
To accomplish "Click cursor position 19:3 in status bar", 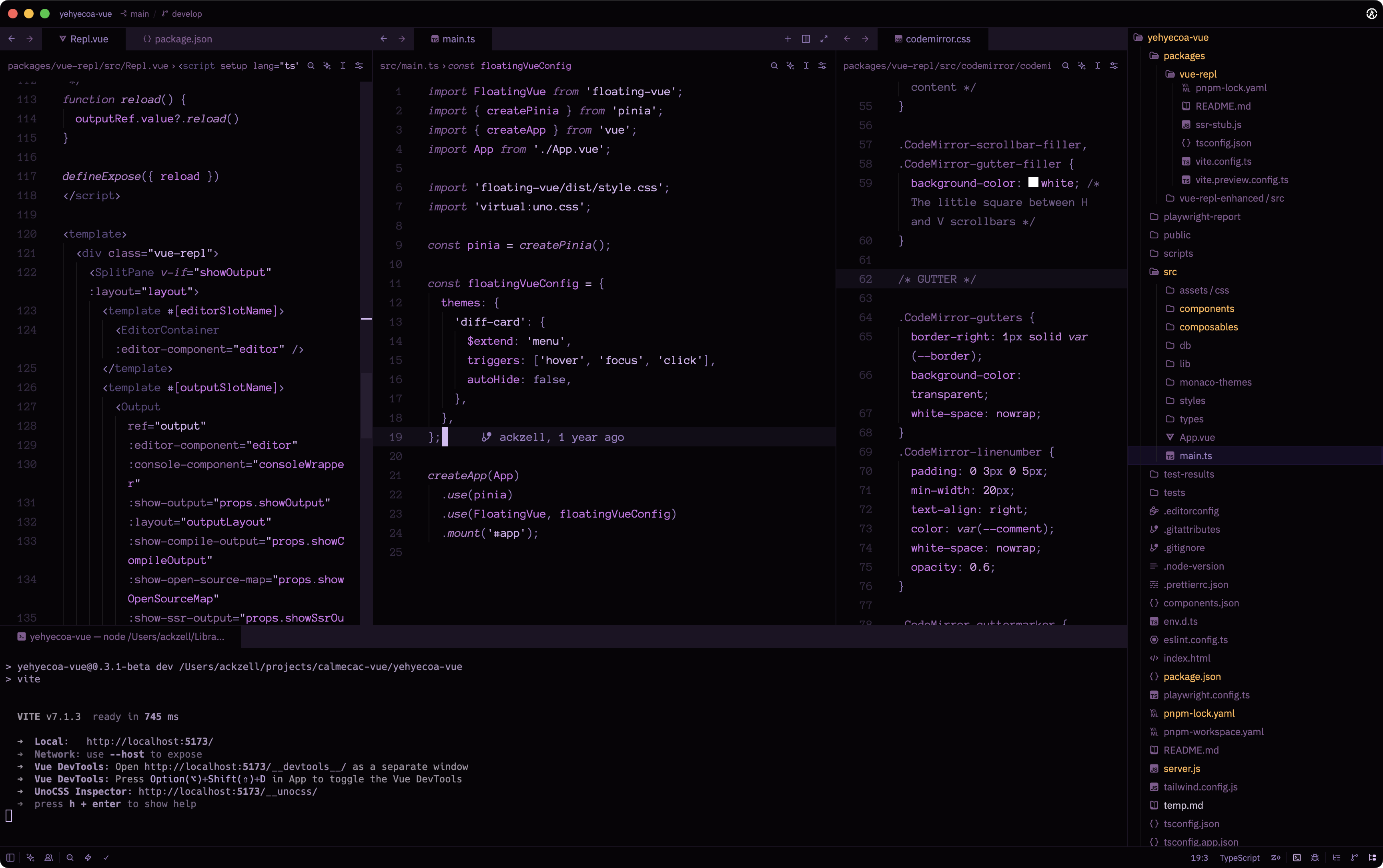I will pos(1199,858).
